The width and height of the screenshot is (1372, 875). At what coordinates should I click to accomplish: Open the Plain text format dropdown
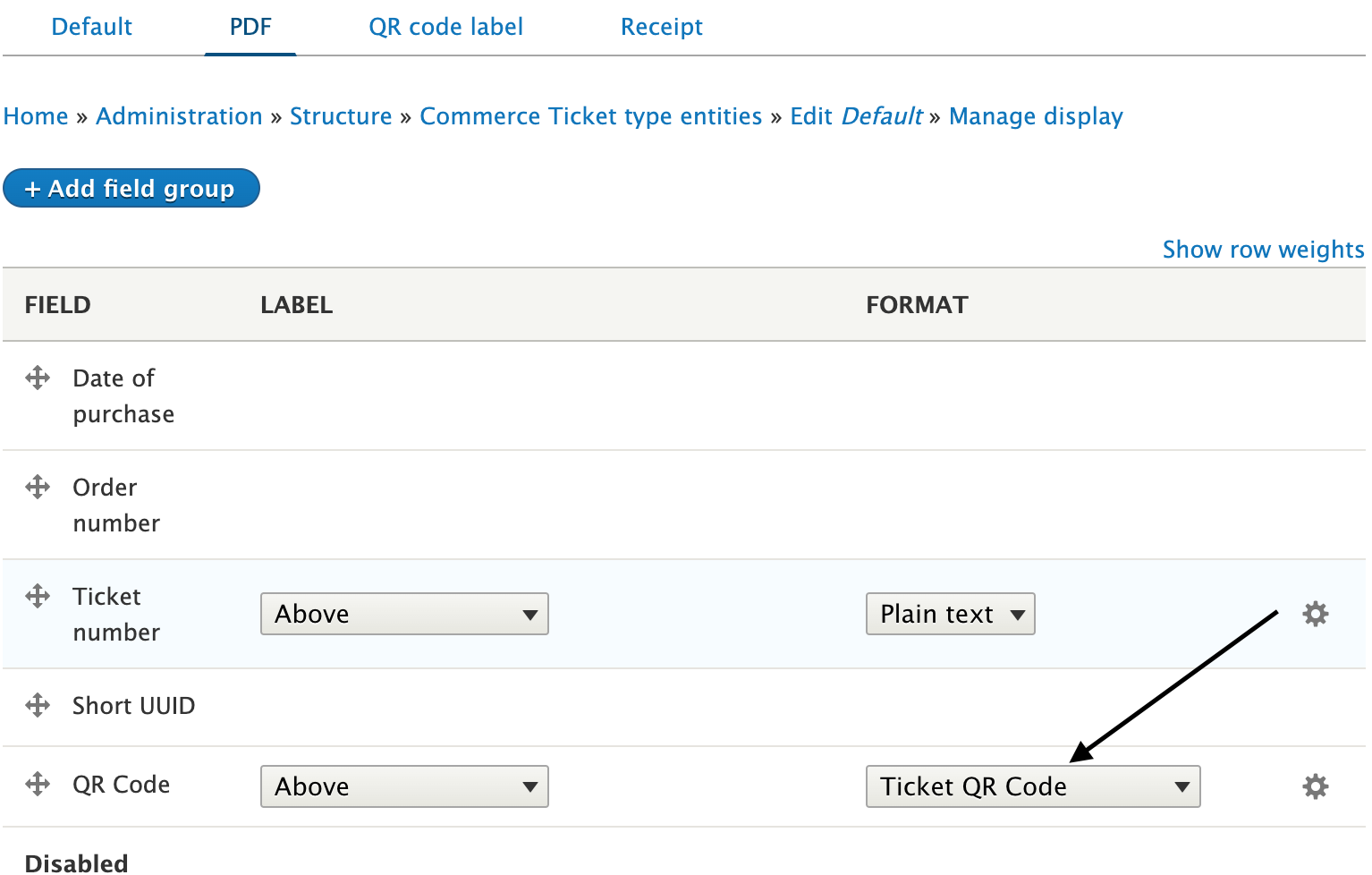pyautogui.click(x=950, y=614)
